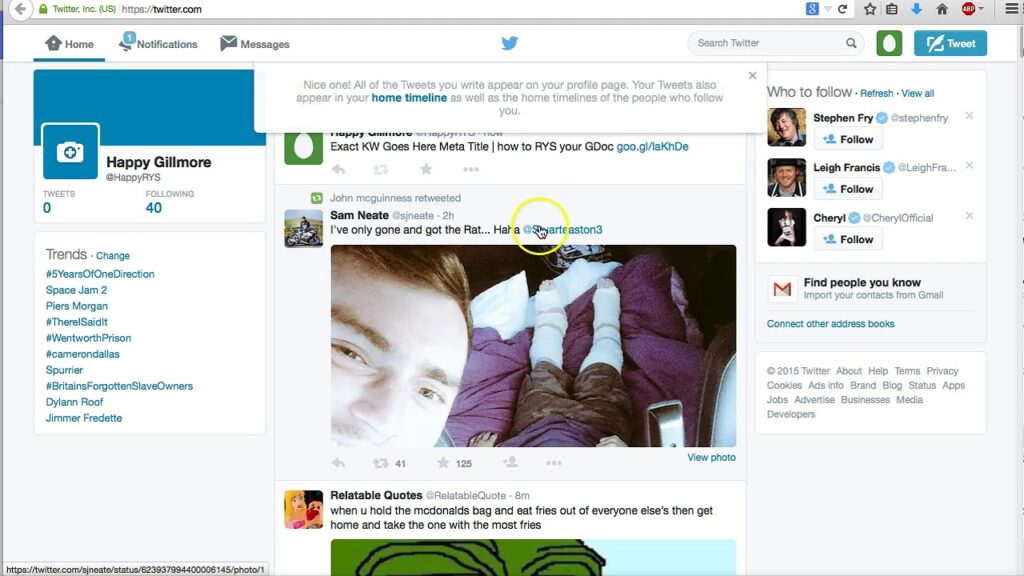Follow Cheryl
1024x576 pixels.
point(848,239)
